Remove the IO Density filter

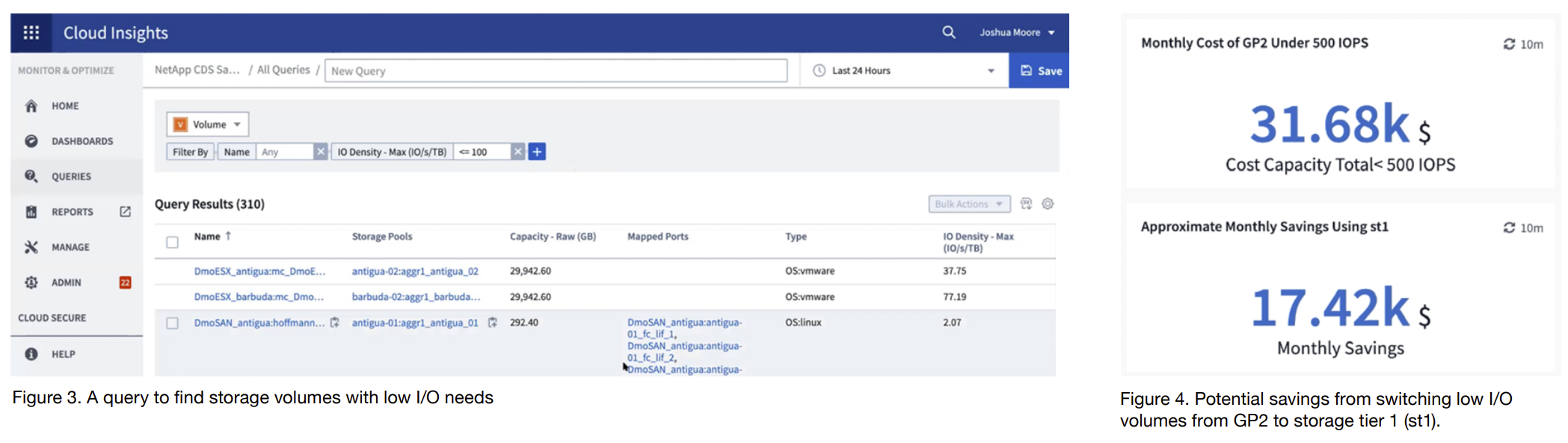click(x=517, y=152)
